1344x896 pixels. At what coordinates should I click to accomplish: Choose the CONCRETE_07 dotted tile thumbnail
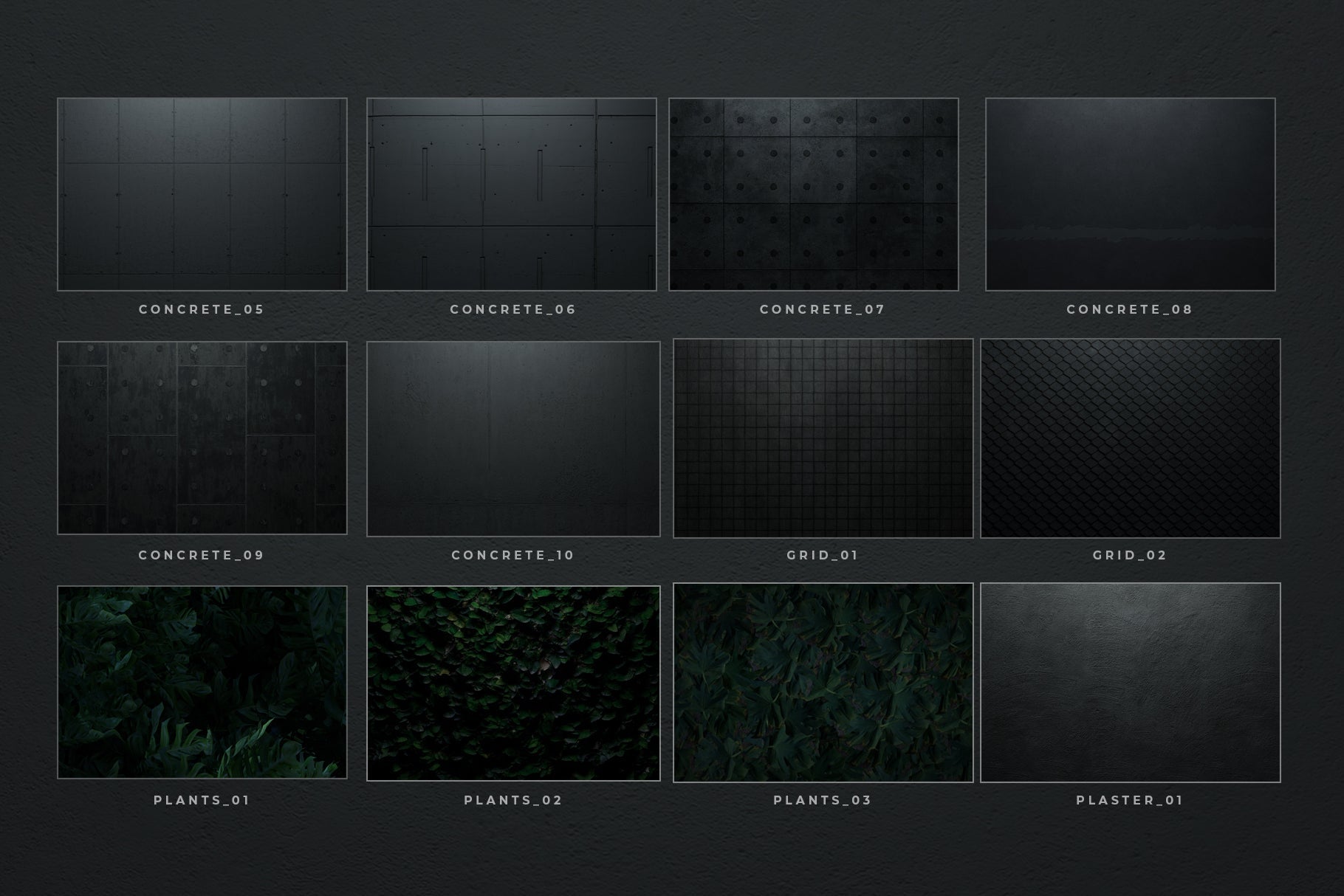[813, 194]
